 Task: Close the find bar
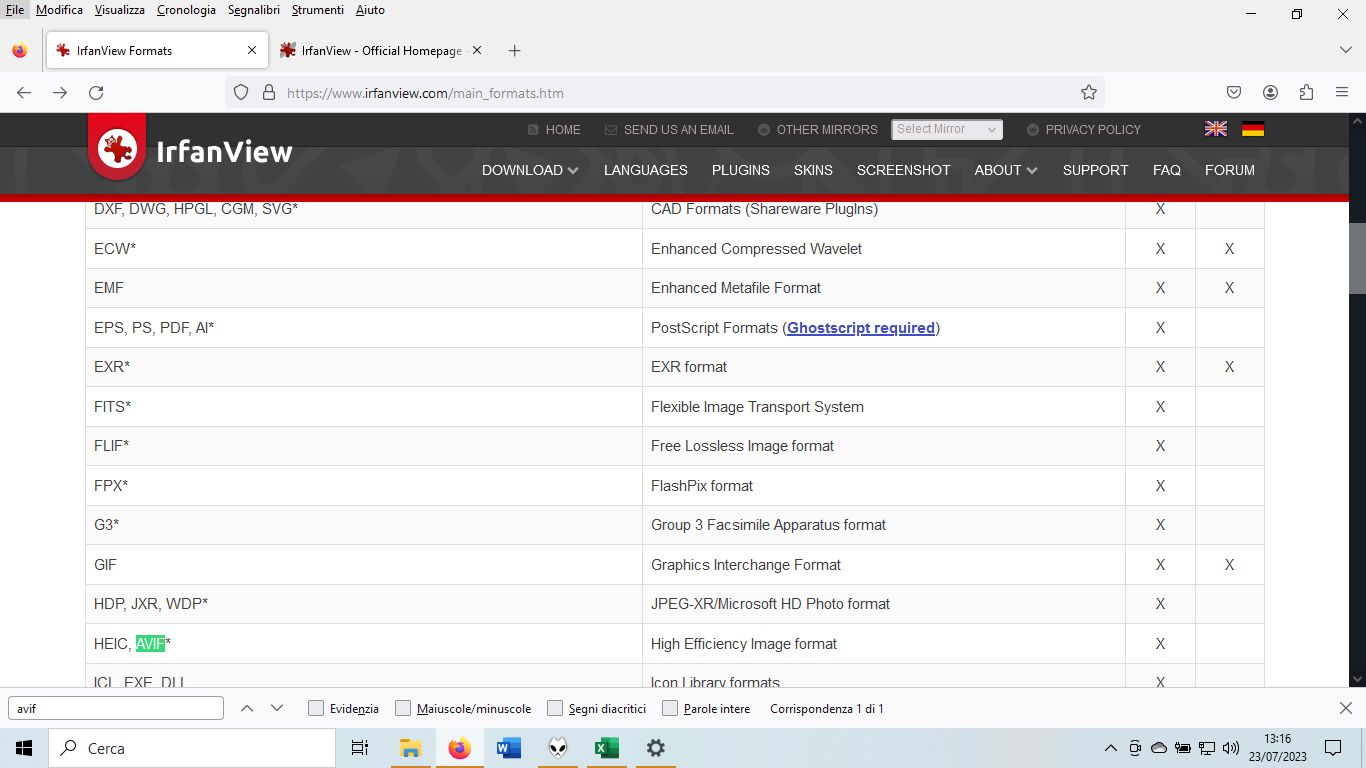click(1346, 708)
